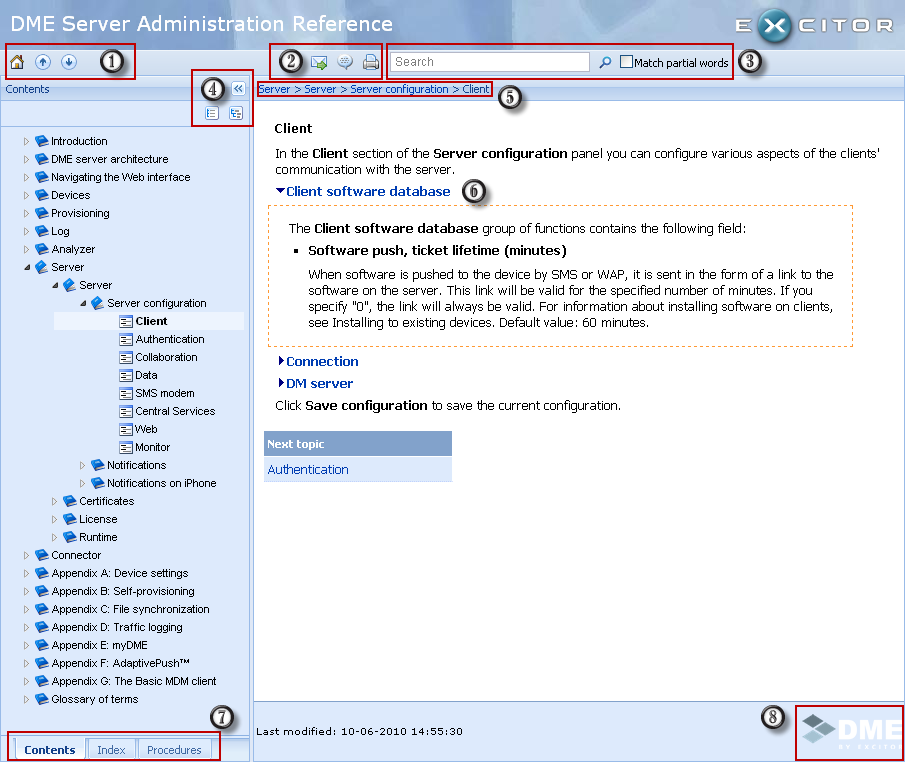This screenshot has height=762, width=905.
Task: Collapse the Client software database section
Action: 366,191
